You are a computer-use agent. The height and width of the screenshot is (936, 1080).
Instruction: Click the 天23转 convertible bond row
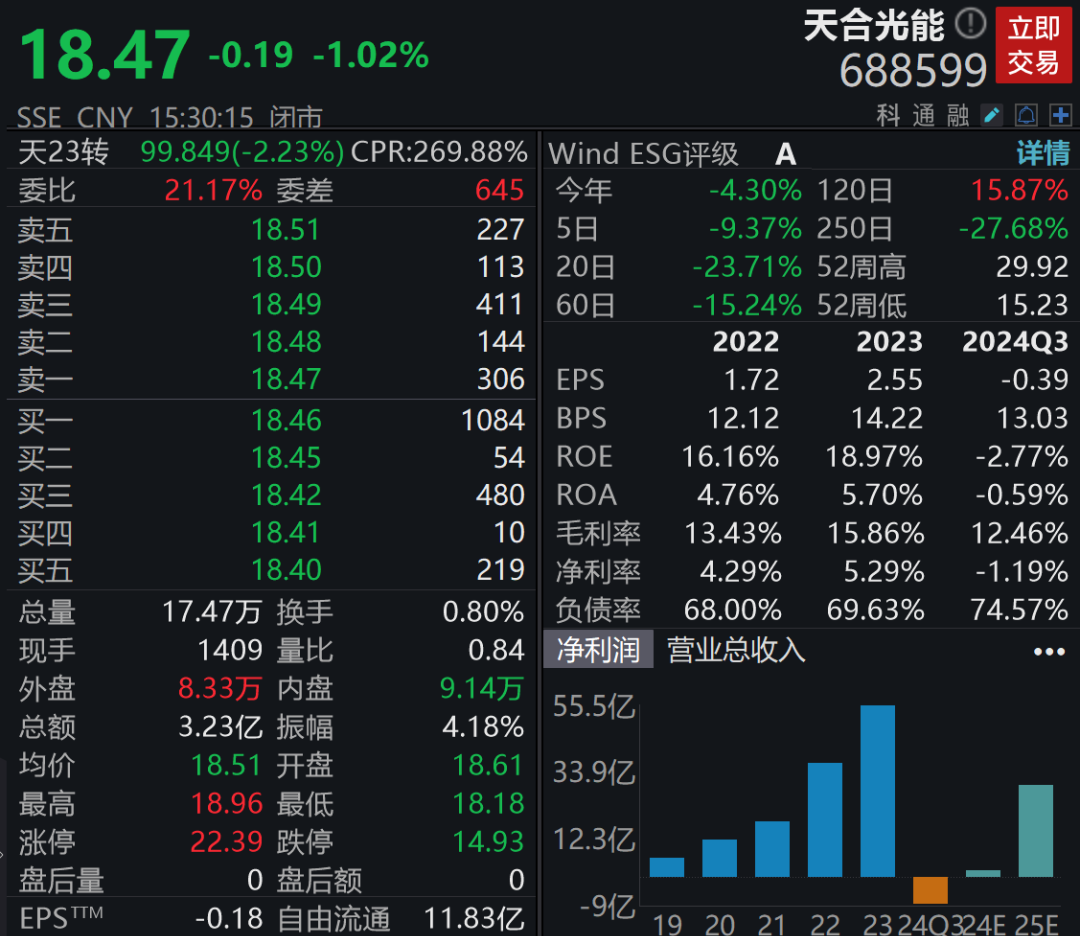272,152
